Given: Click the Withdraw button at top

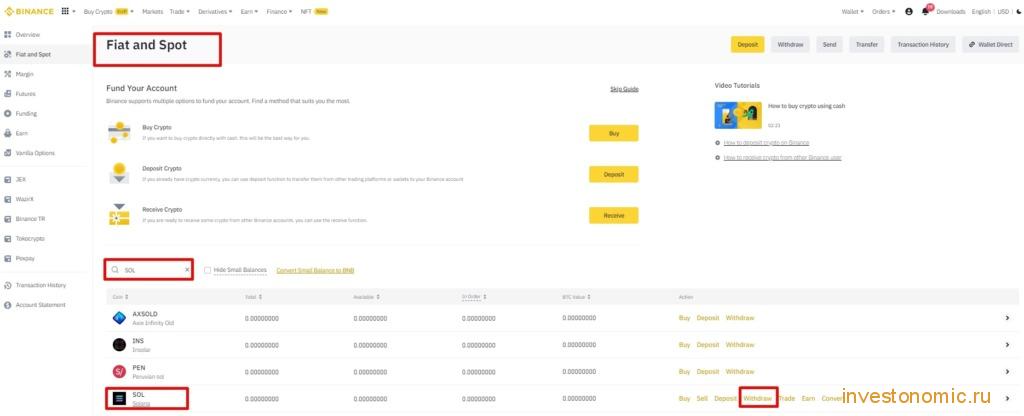Looking at the screenshot, I should tap(790, 44).
